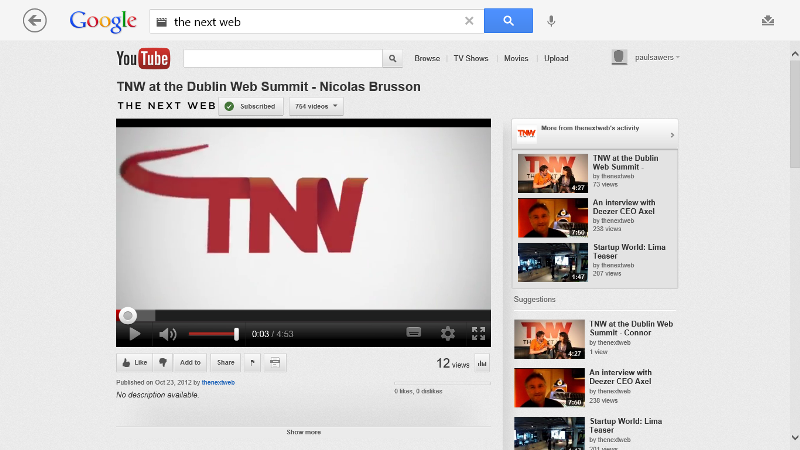The image size is (800, 450).
Task: Open the Movies menu item
Action: [516, 58]
